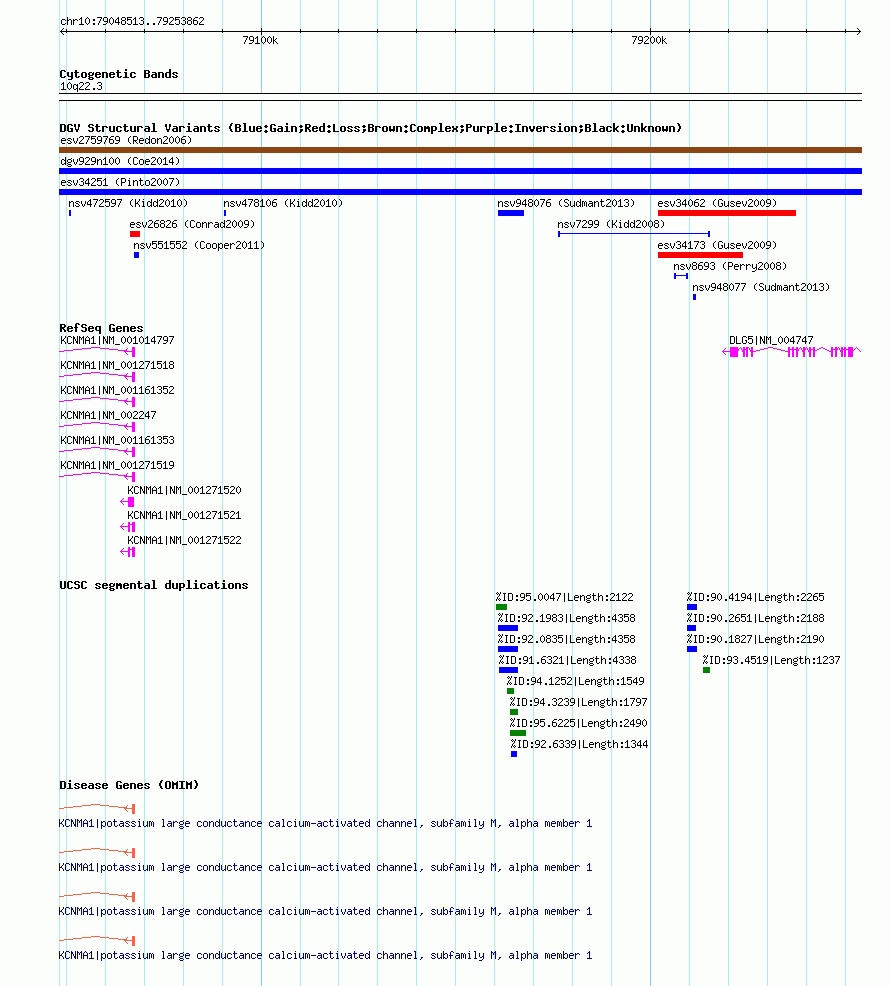Select the nsv8693 (Perry2008) variant label
The width and height of the screenshot is (890, 986).
click(x=730, y=266)
